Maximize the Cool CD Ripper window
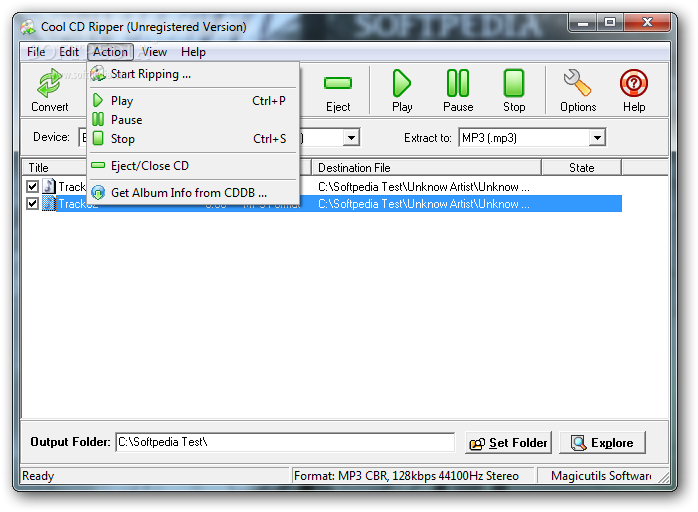698x512 pixels. click(x=610, y=22)
